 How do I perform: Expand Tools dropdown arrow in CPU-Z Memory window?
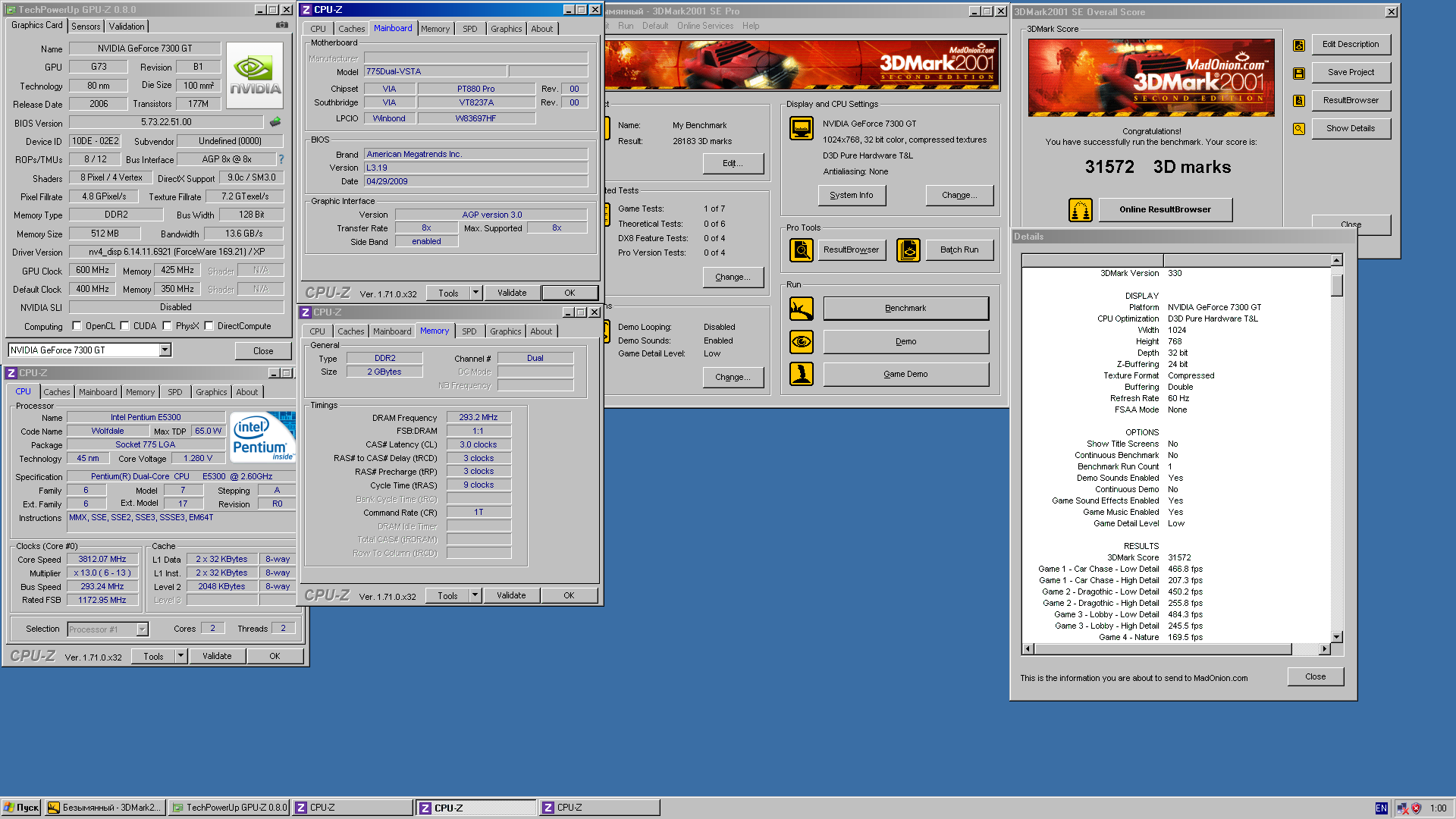[x=475, y=595]
